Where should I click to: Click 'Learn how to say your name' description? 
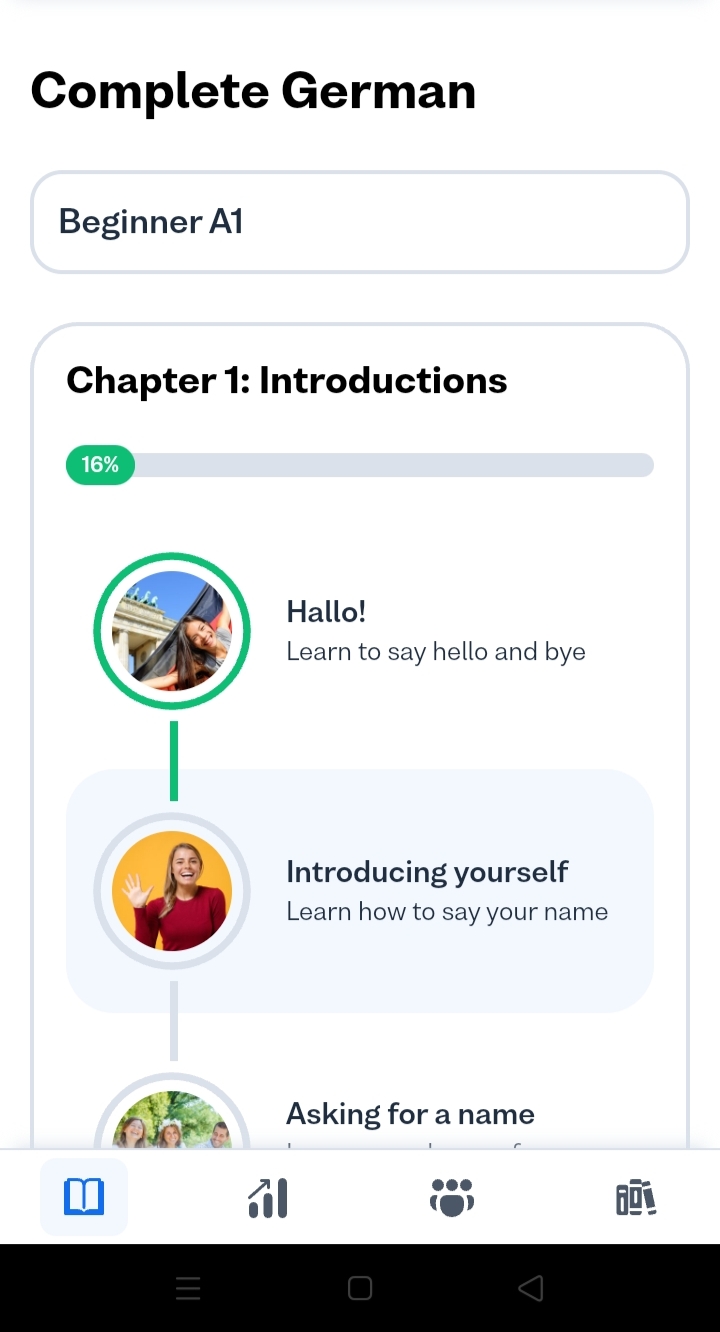447,912
